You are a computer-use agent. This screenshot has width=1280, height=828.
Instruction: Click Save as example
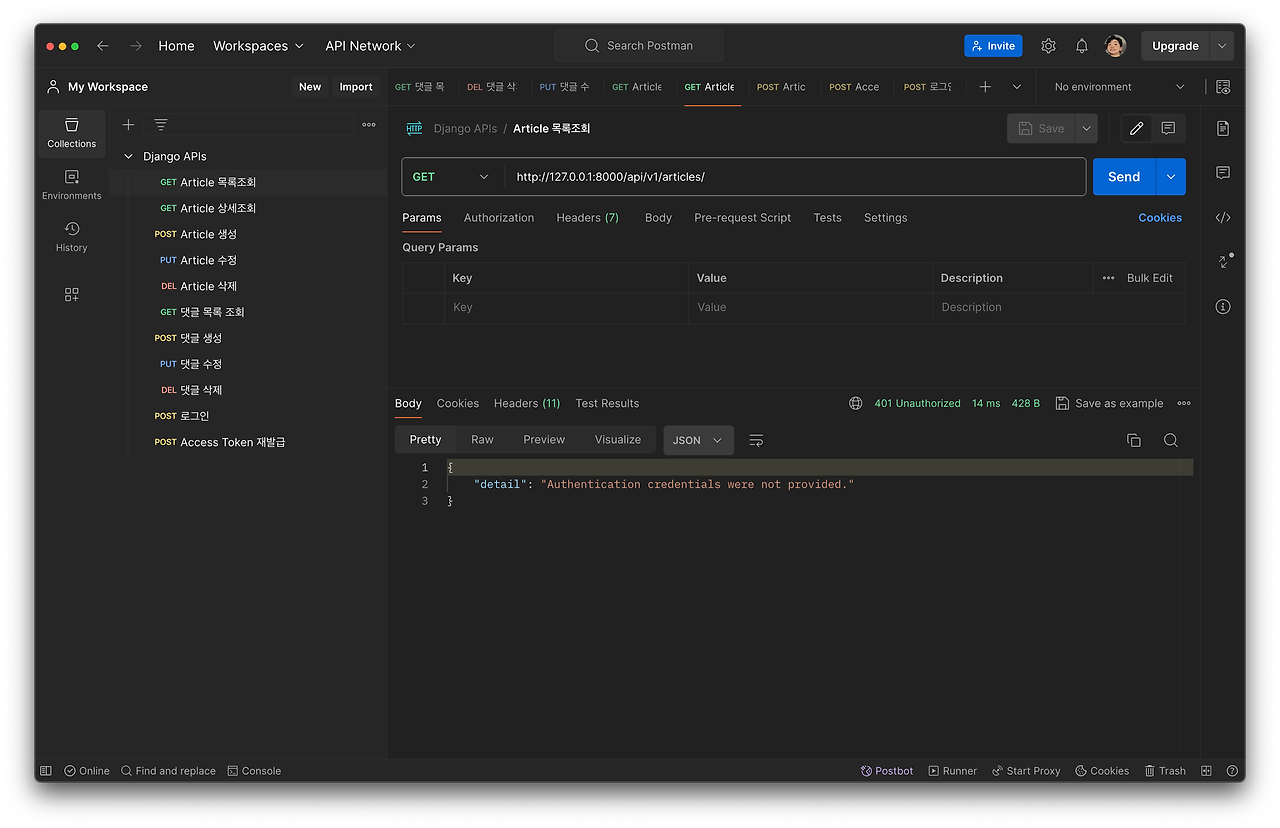pos(1110,403)
